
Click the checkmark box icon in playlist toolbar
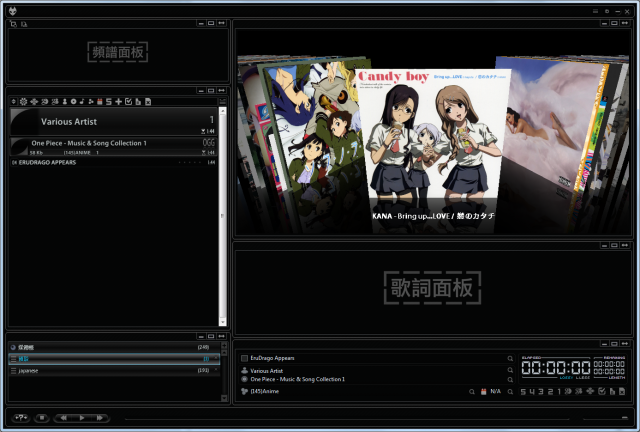coord(128,101)
